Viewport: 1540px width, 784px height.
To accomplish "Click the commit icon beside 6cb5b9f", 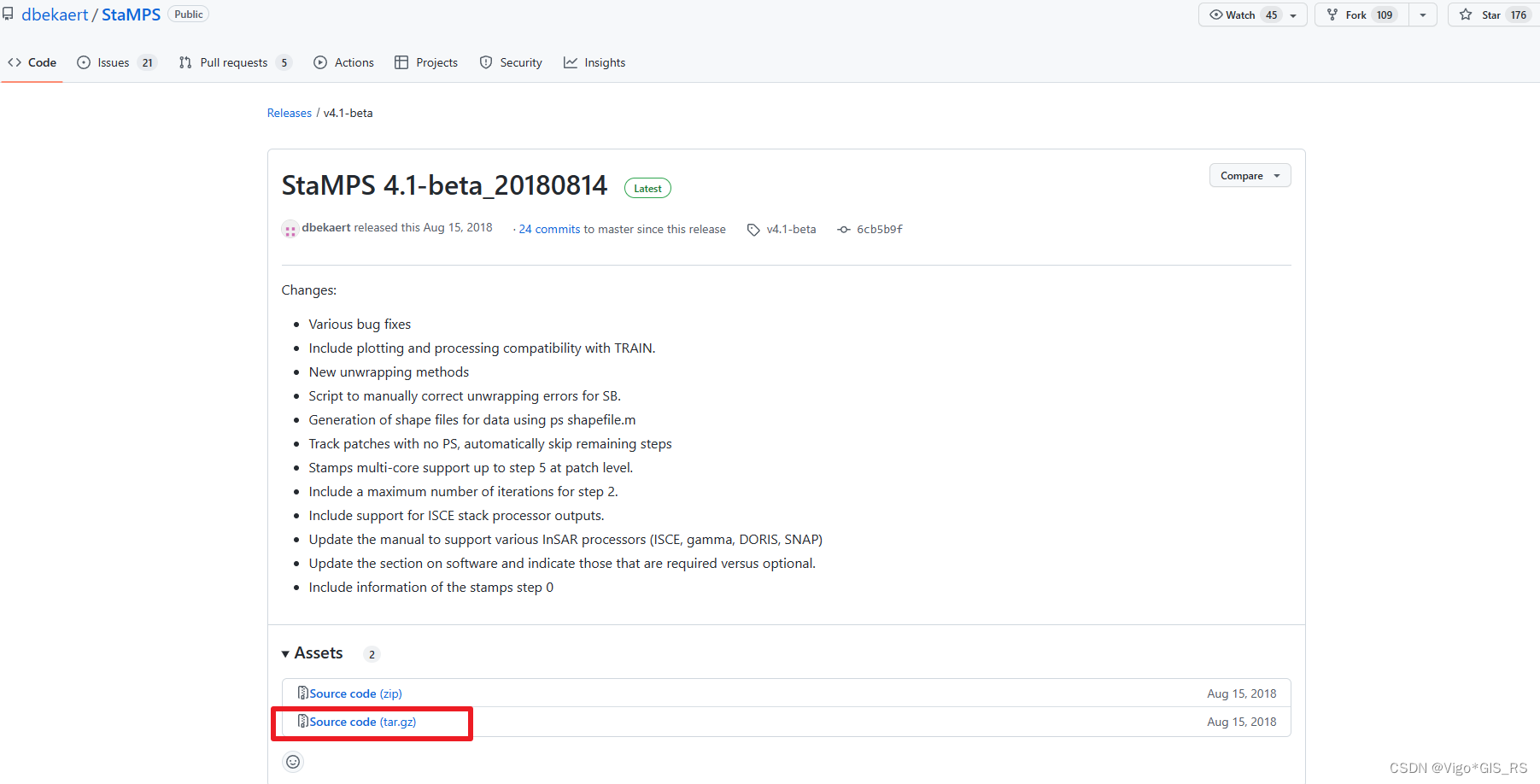I will pos(844,230).
